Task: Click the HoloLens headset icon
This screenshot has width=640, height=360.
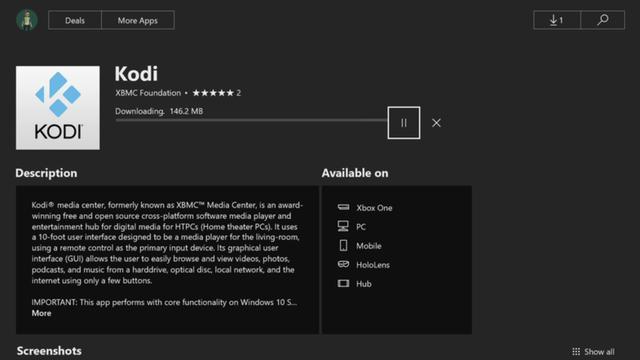Action: click(343, 264)
